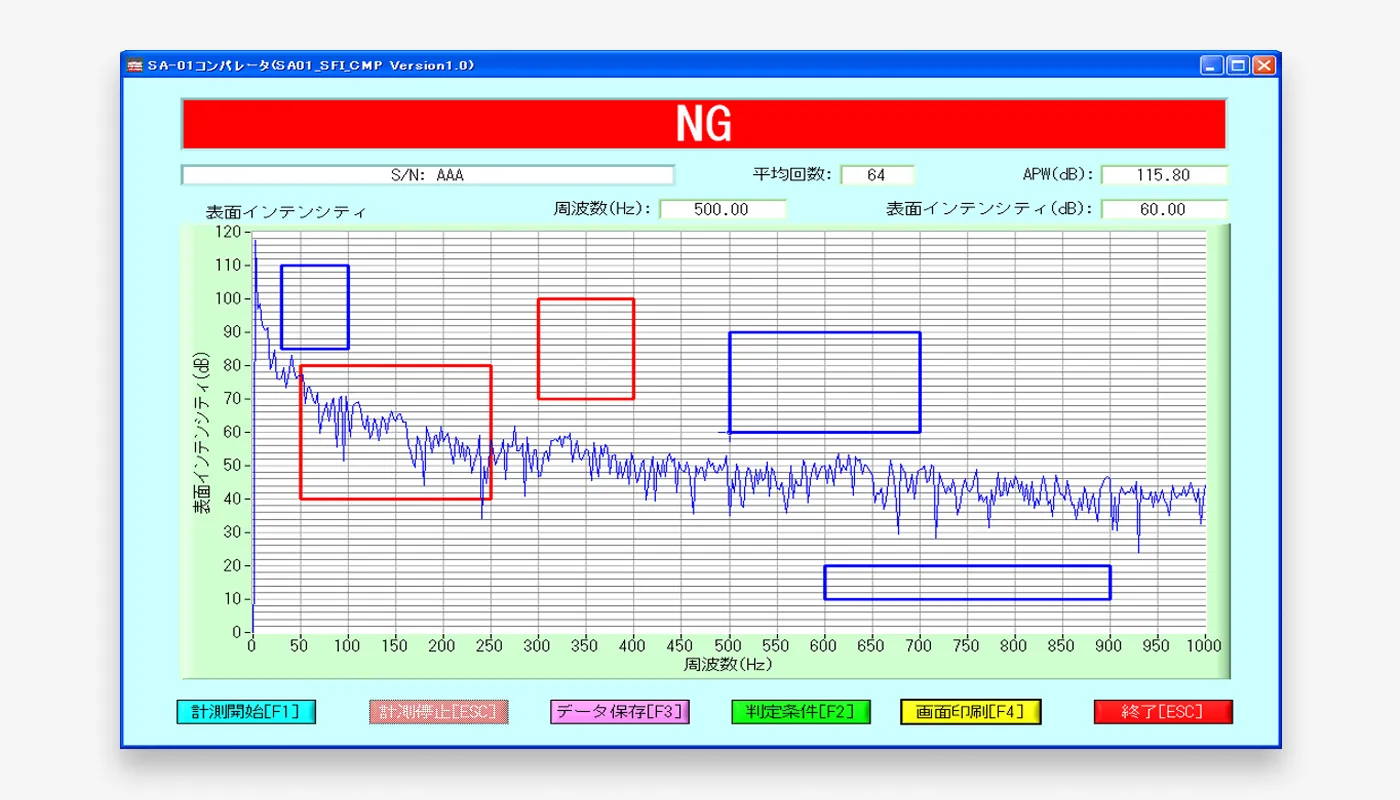
Task: Click inside the flat blue box spanning 600–900 Hz
Action: (966, 582)
